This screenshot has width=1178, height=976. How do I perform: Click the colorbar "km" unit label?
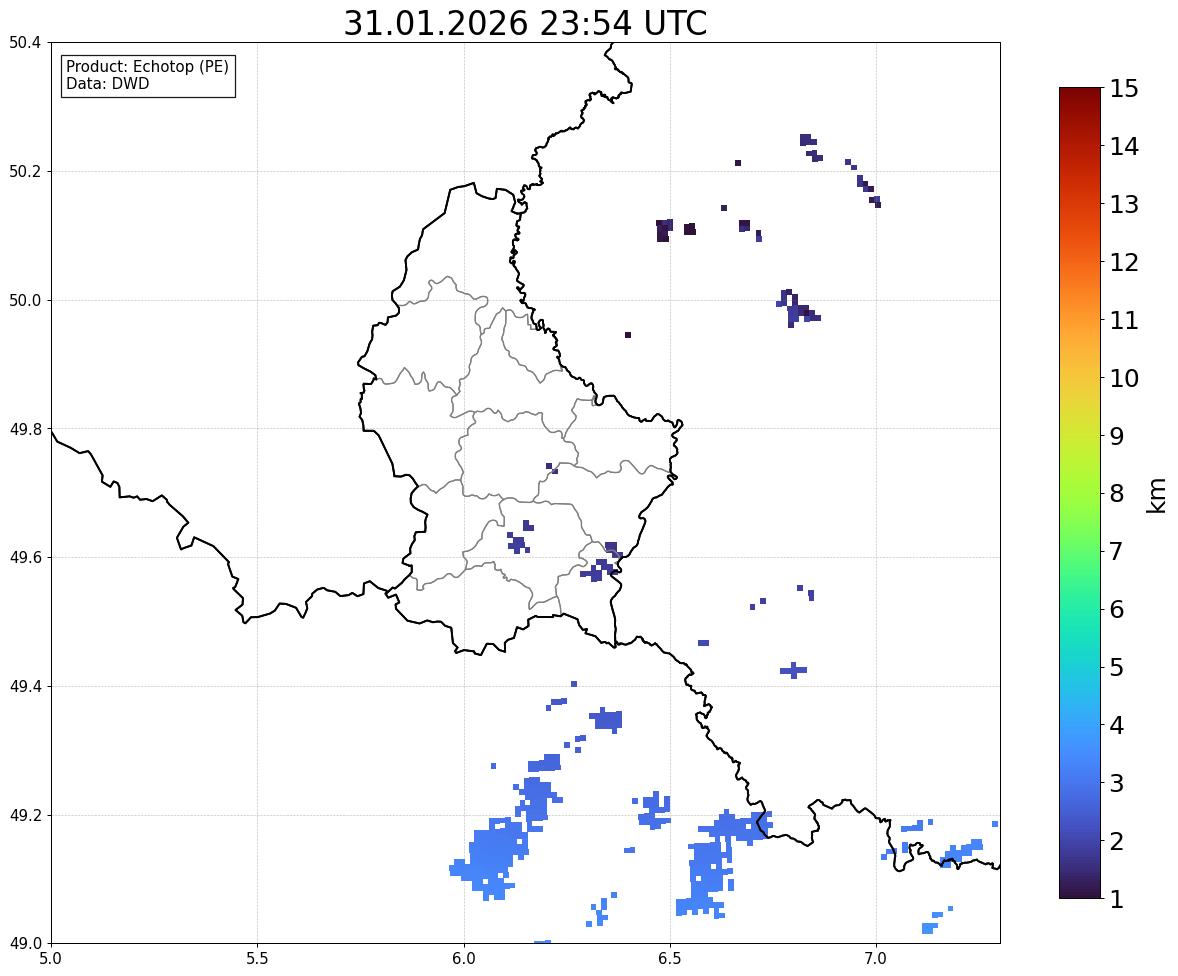tap(1157, 495)
